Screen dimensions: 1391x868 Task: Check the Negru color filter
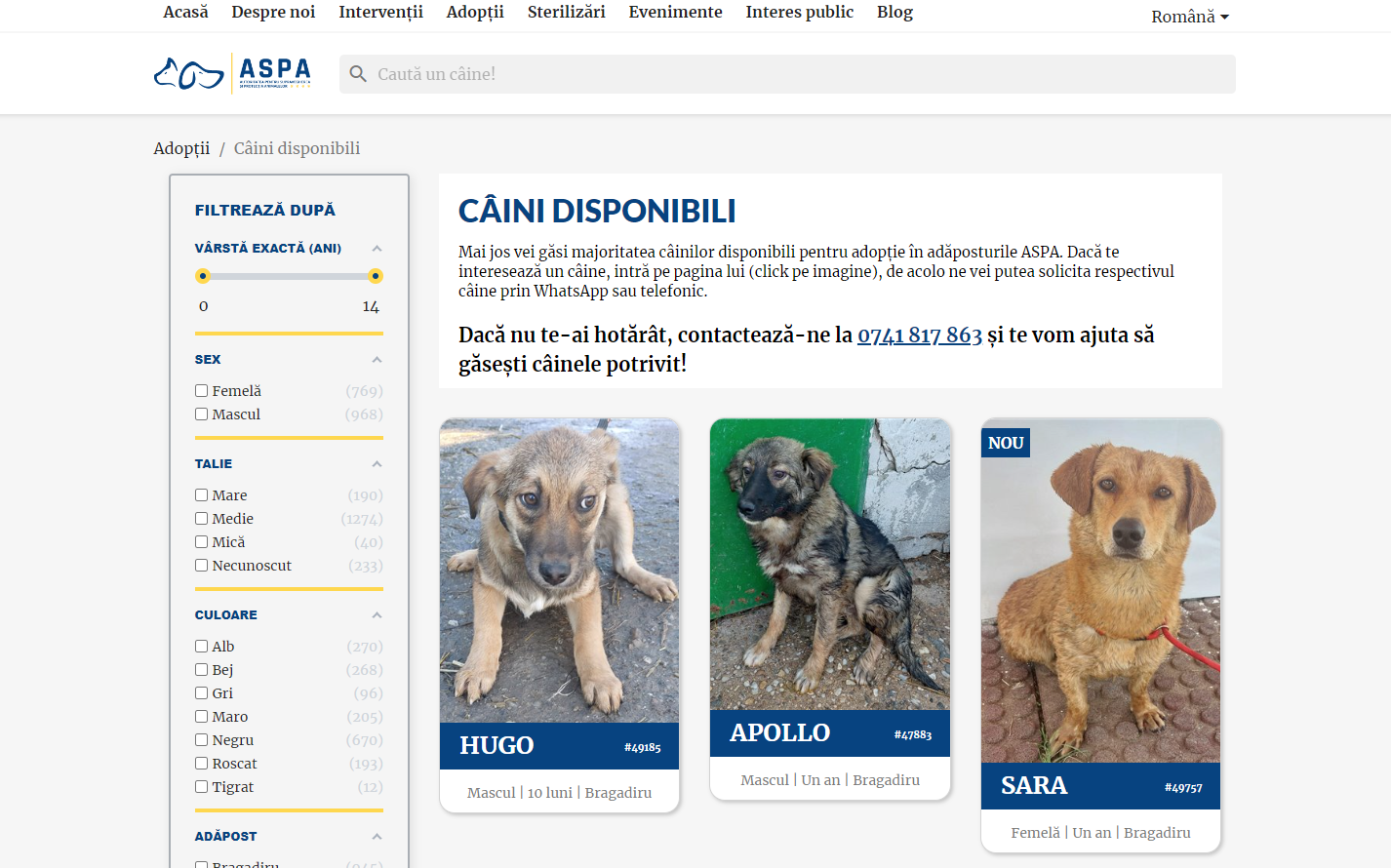(202, 740)
